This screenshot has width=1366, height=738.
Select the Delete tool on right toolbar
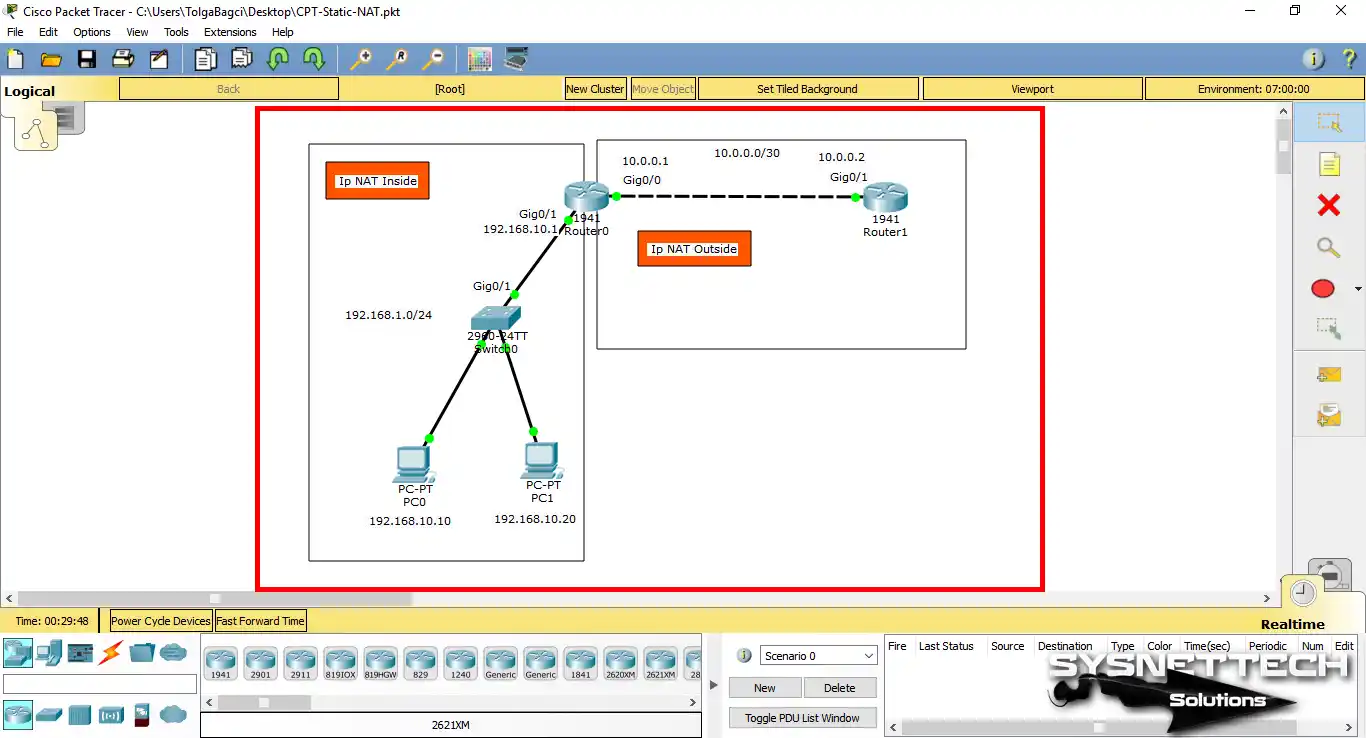click(1328, 205)
